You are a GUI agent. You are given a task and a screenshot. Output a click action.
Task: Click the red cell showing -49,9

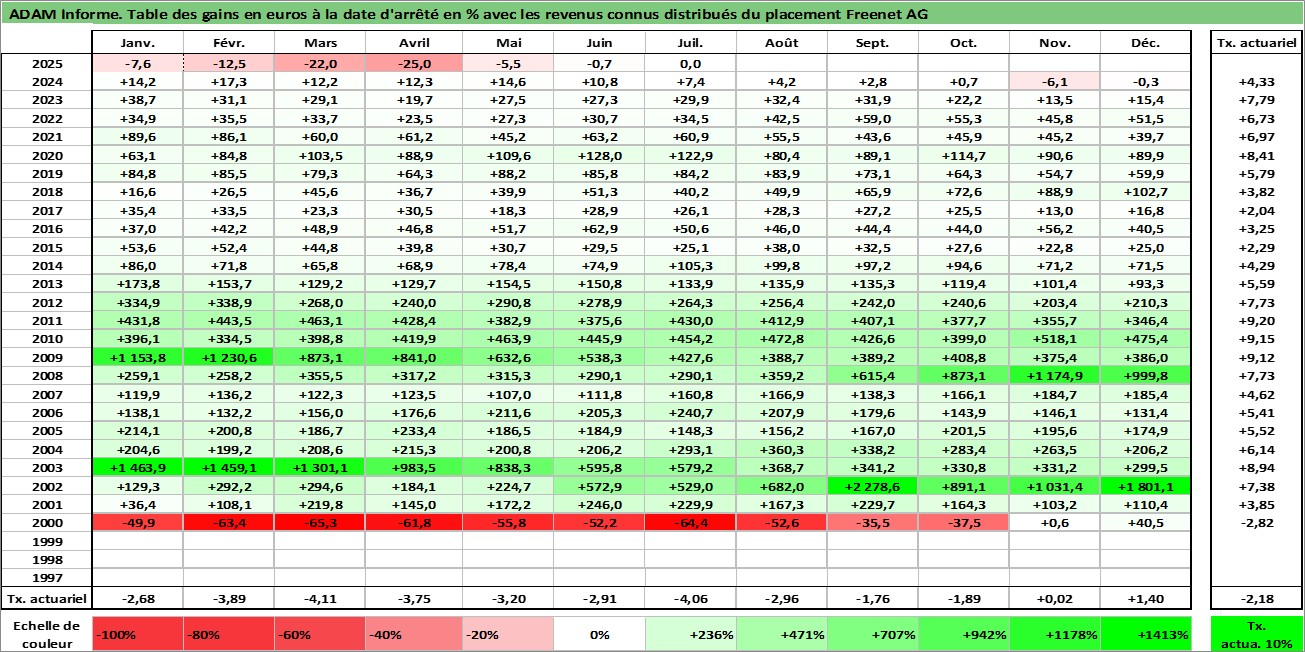[x=137, y=522]
